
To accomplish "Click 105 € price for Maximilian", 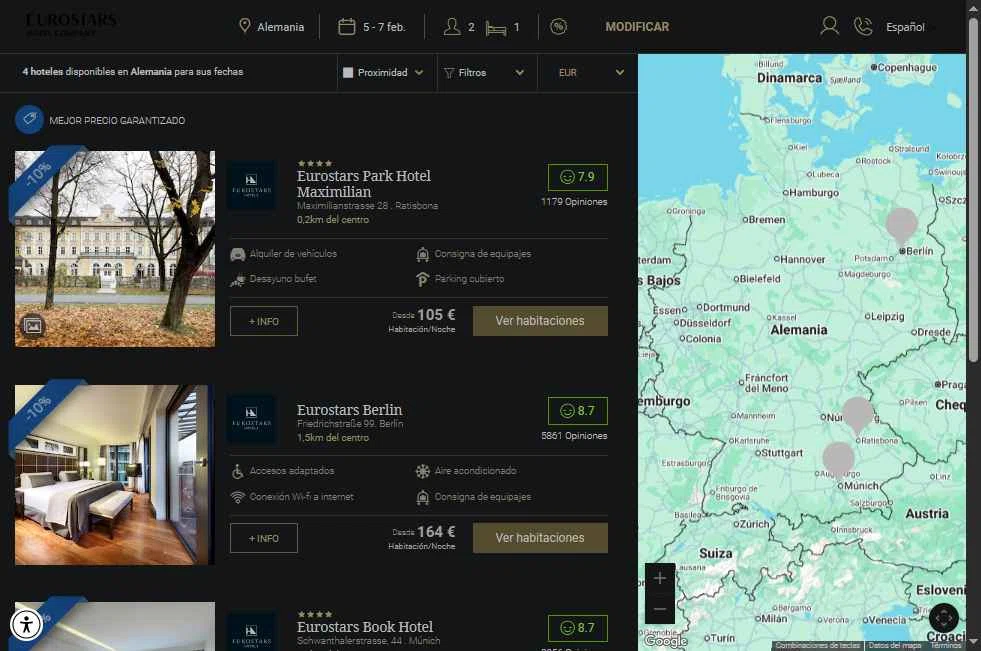I will coord(436,315).
